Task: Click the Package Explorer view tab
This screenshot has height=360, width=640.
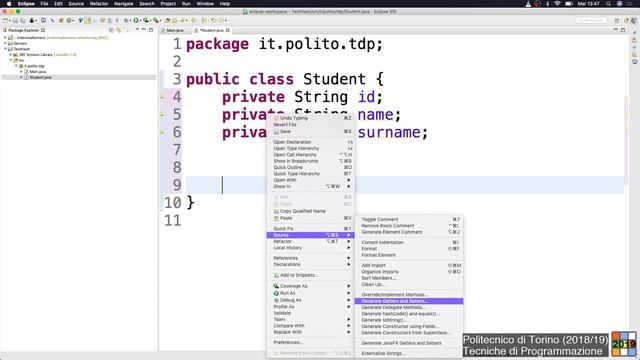Action: [24, 30]
